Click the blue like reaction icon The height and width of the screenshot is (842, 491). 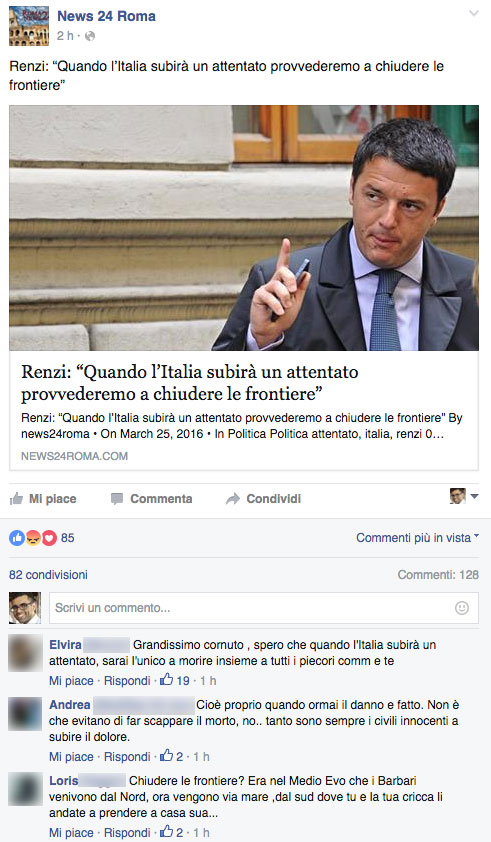click(17, 538)
